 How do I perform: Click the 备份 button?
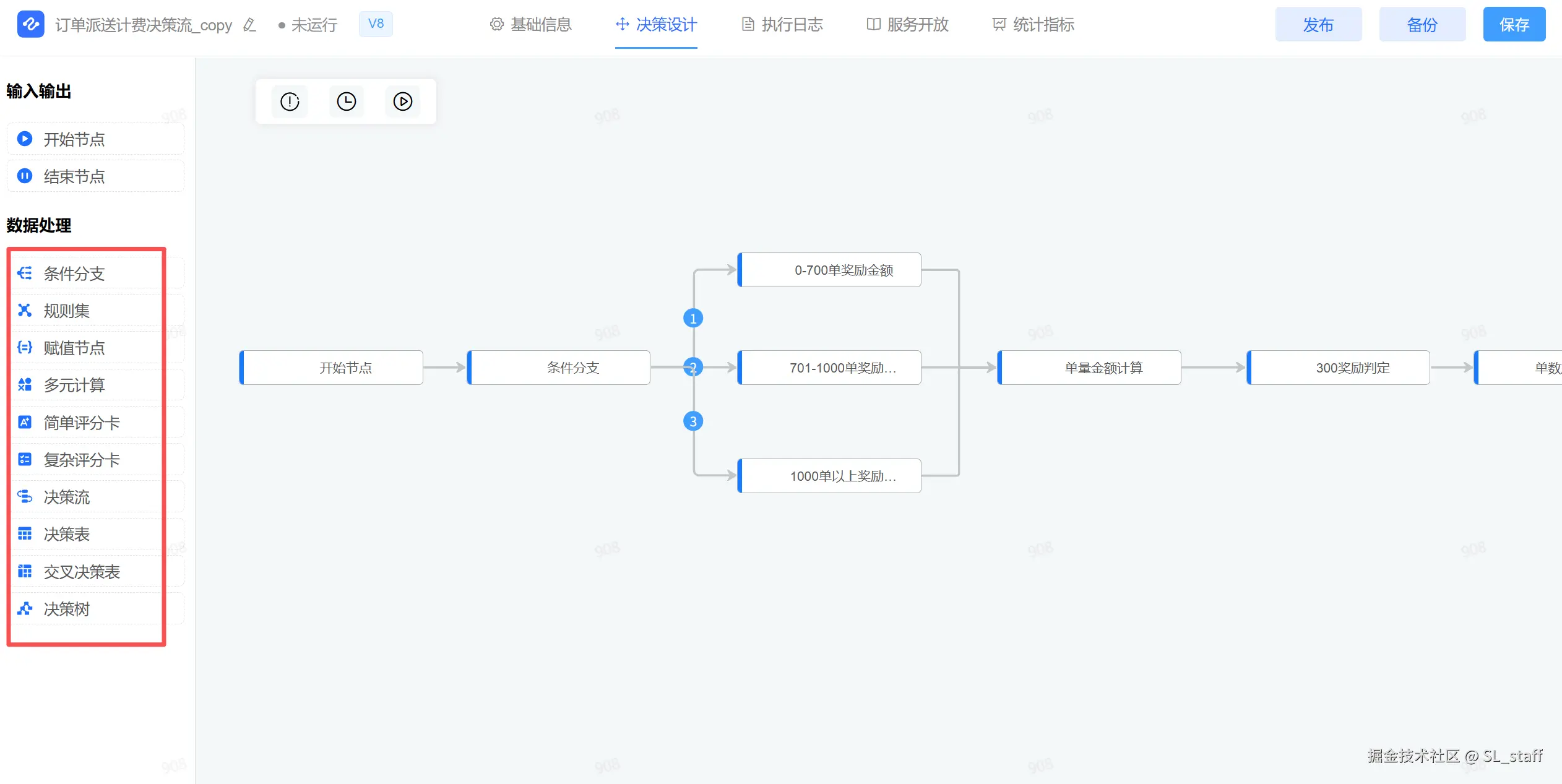point(1422,25)
